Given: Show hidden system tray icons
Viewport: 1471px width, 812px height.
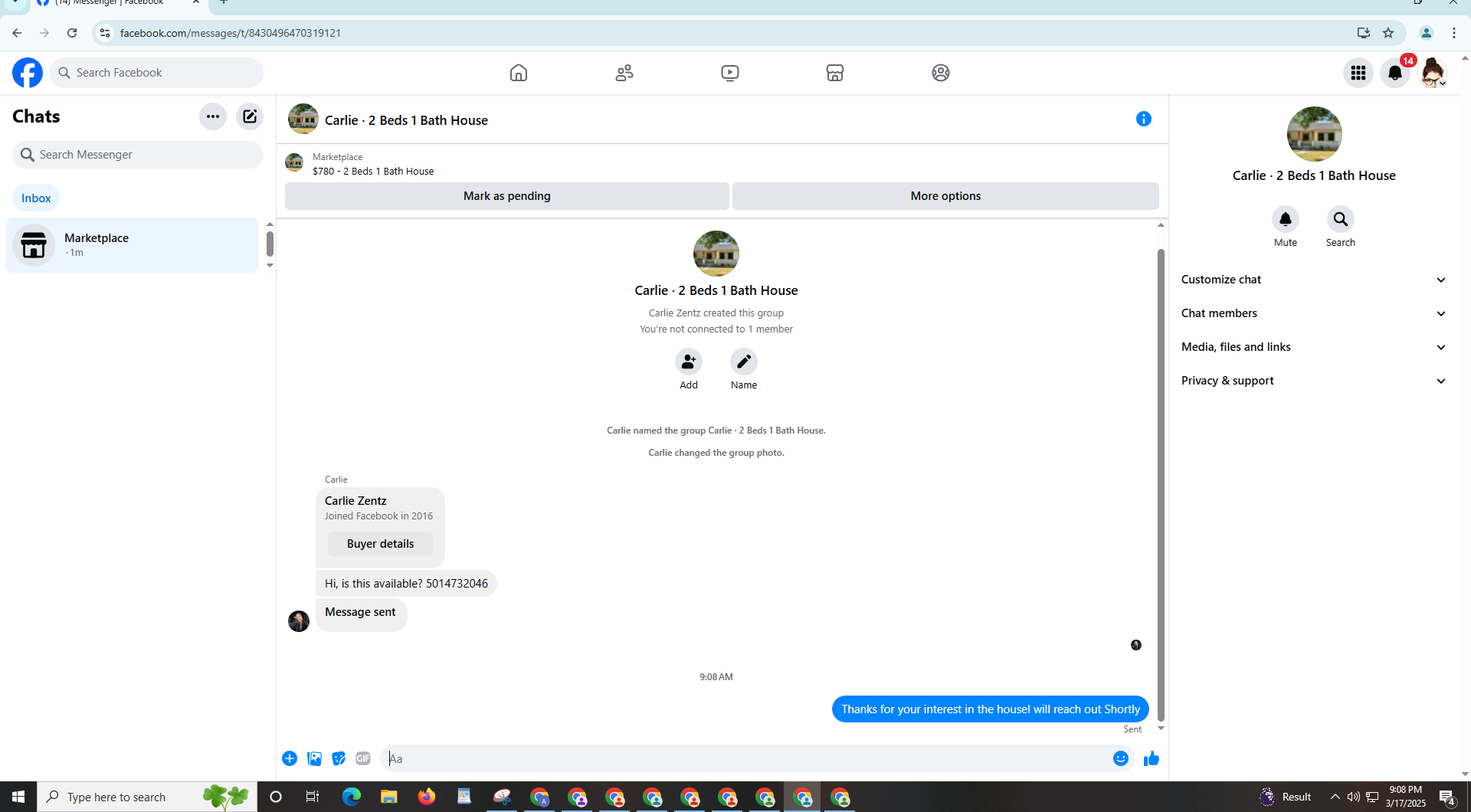Looking at the screenshot, I should (1335, 797).
